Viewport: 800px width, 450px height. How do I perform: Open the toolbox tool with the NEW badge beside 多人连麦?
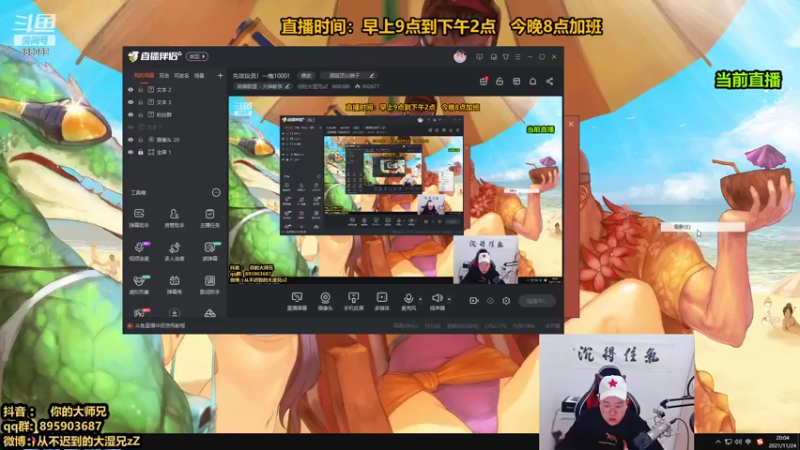point(210,251)
